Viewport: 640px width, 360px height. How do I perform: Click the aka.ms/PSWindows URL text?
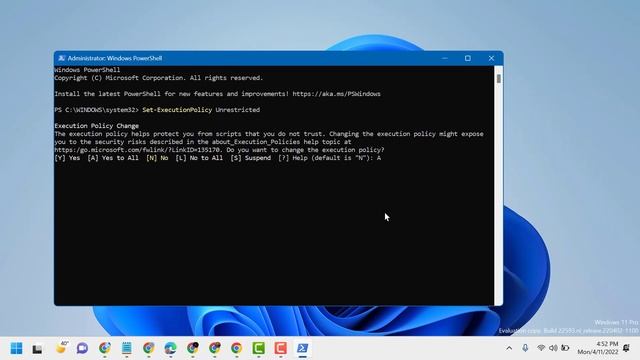[336, 94]
